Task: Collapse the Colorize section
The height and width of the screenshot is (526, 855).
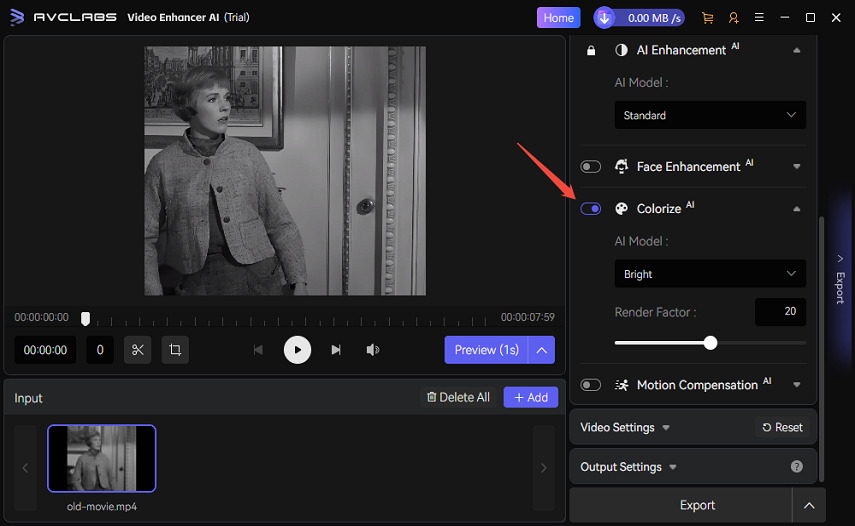Action: [x=797, y=209]
